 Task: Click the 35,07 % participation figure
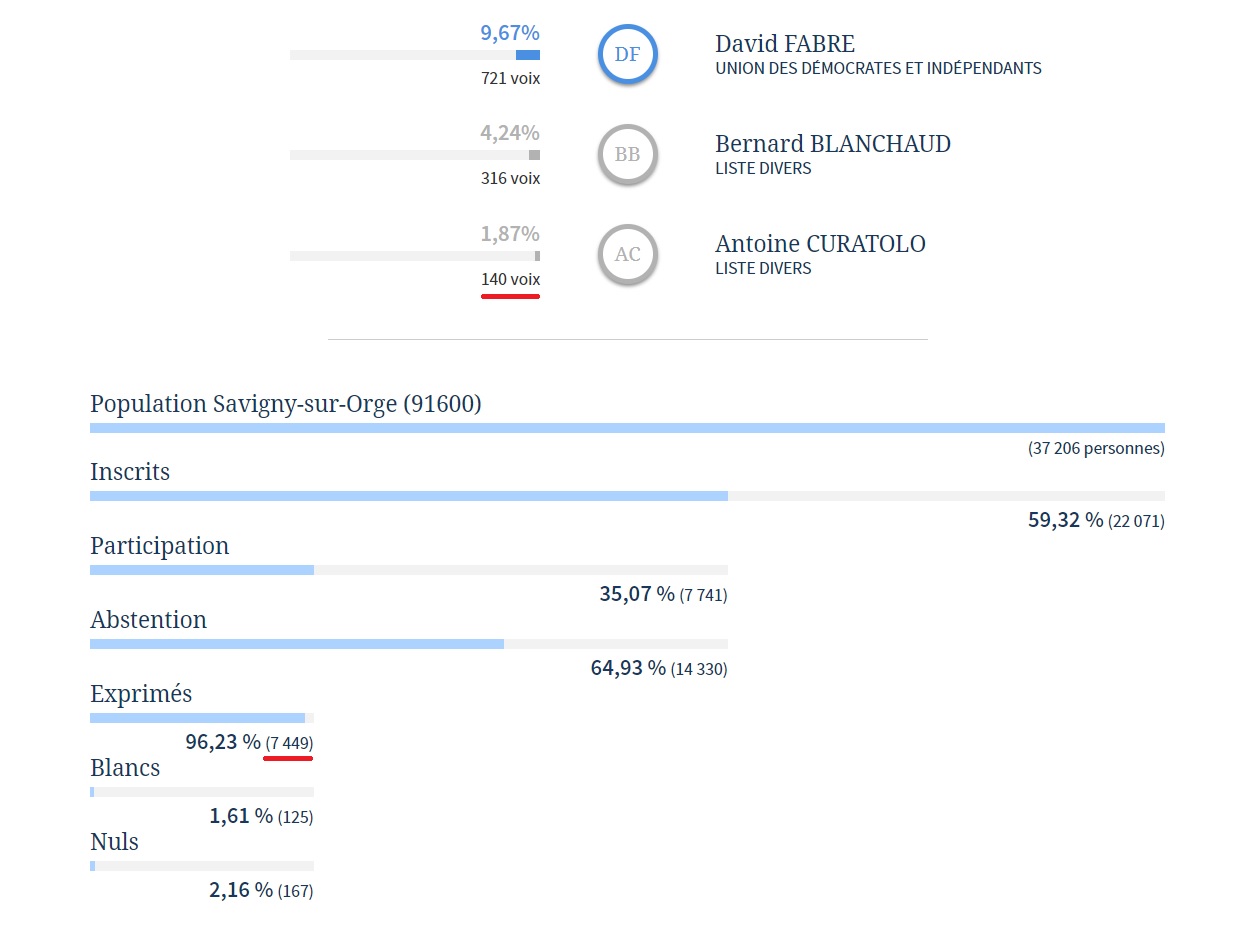point(637,594)
